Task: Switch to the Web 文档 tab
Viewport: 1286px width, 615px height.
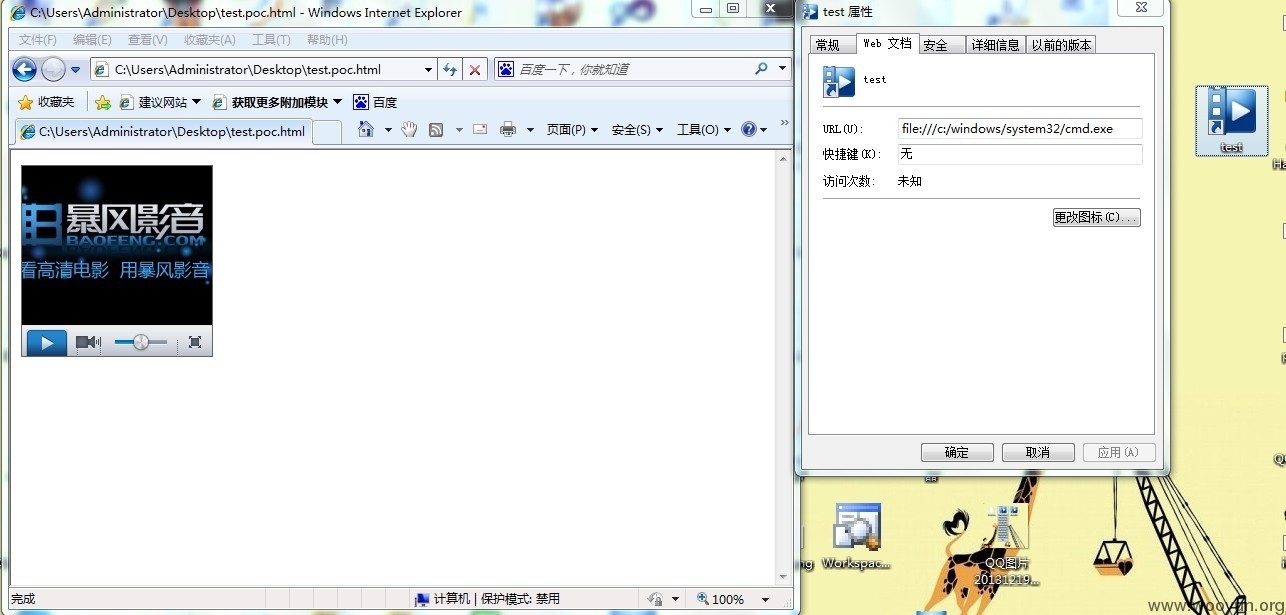Action: click(x=887, y=43)
